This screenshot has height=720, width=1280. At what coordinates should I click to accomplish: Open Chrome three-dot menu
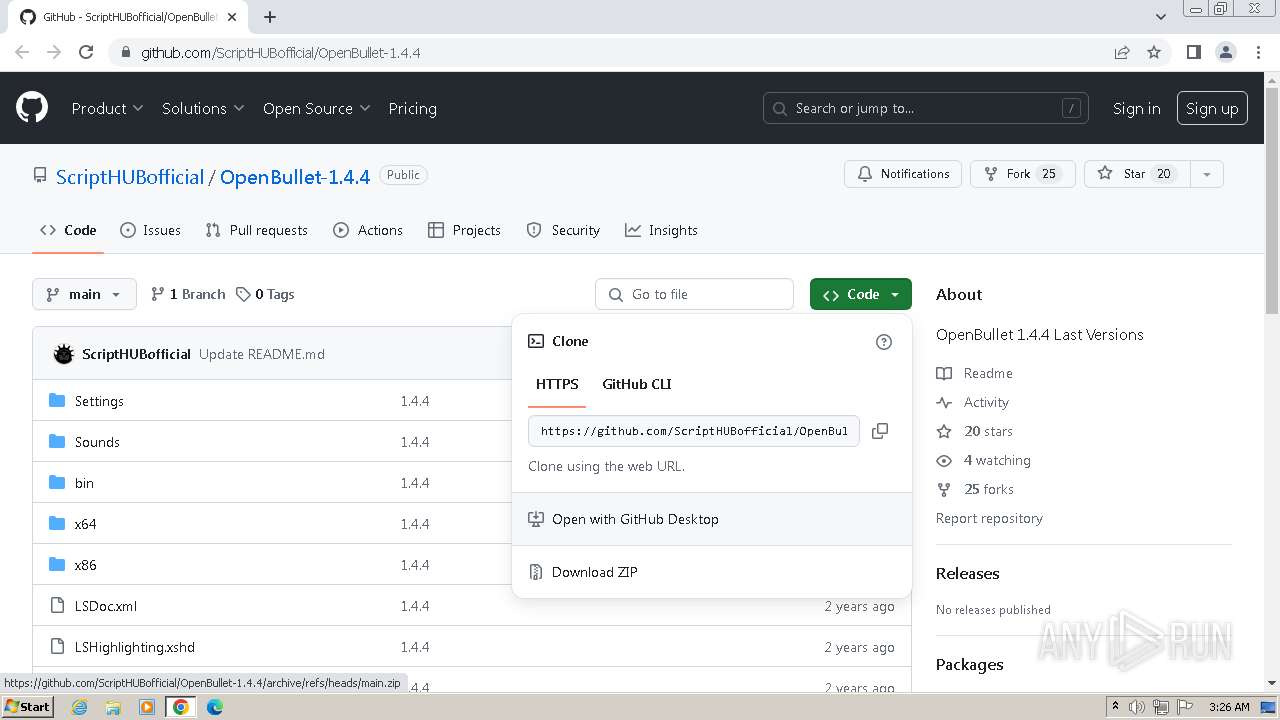coord(1258,52)
